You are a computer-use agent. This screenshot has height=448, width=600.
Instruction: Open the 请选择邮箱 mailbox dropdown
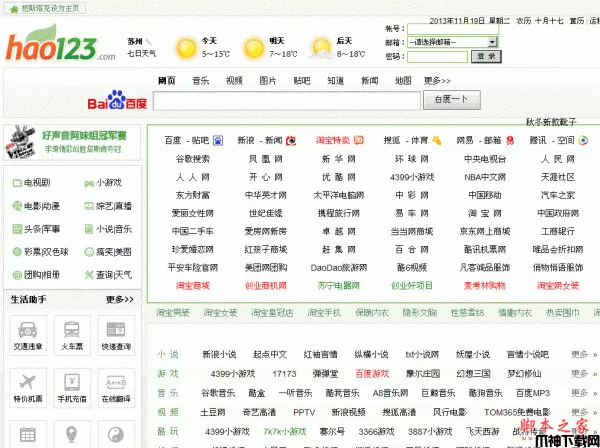click(453, 42)
